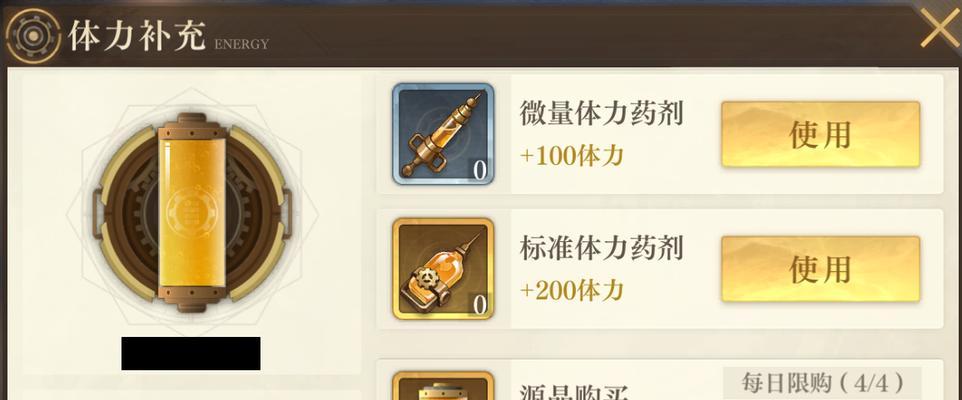Viewport: 962px width, 400px height.
Task: Click the black bar under the canister
Action: 191,353
